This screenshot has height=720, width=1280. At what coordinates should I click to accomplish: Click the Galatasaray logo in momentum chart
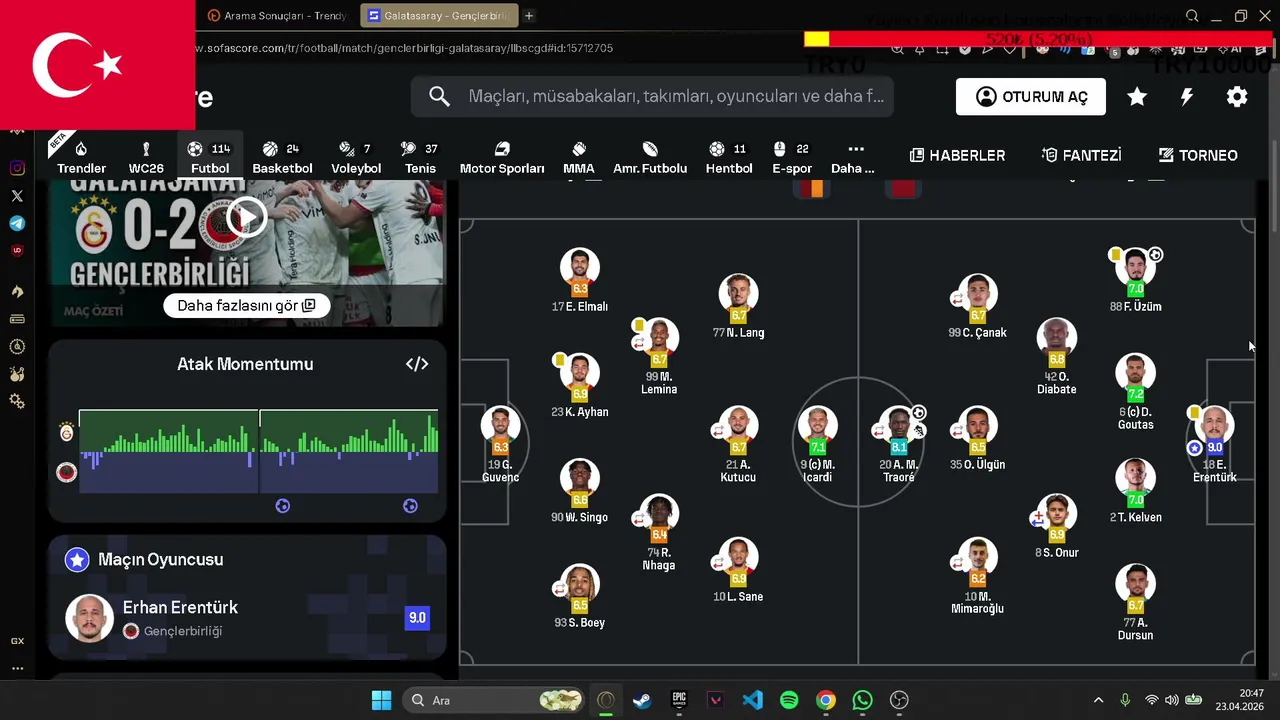(x=67, y=432)
